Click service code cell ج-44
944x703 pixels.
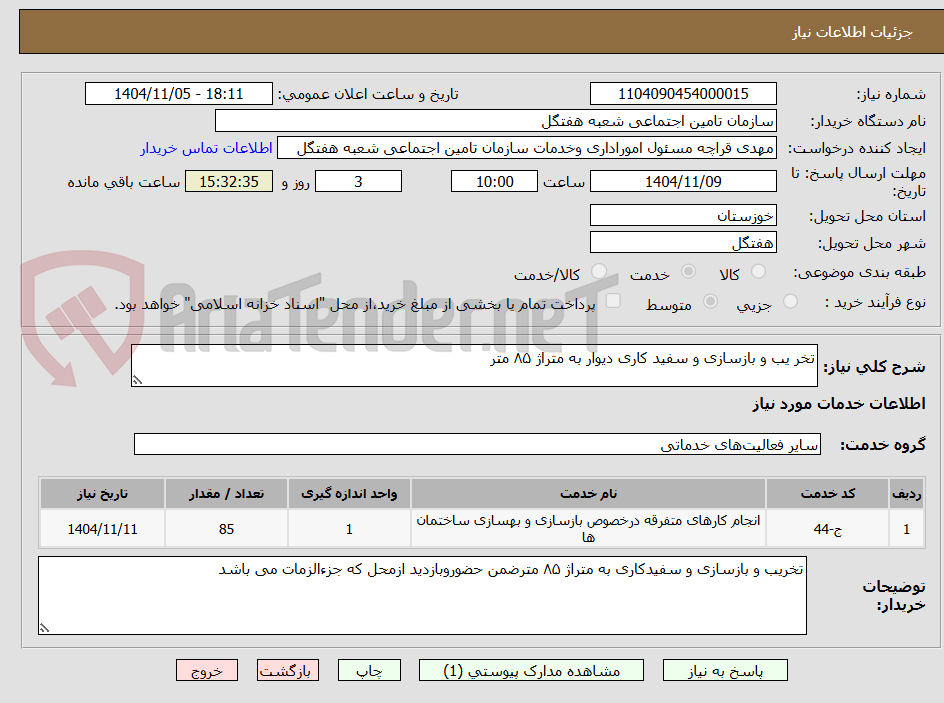(827, 528)
